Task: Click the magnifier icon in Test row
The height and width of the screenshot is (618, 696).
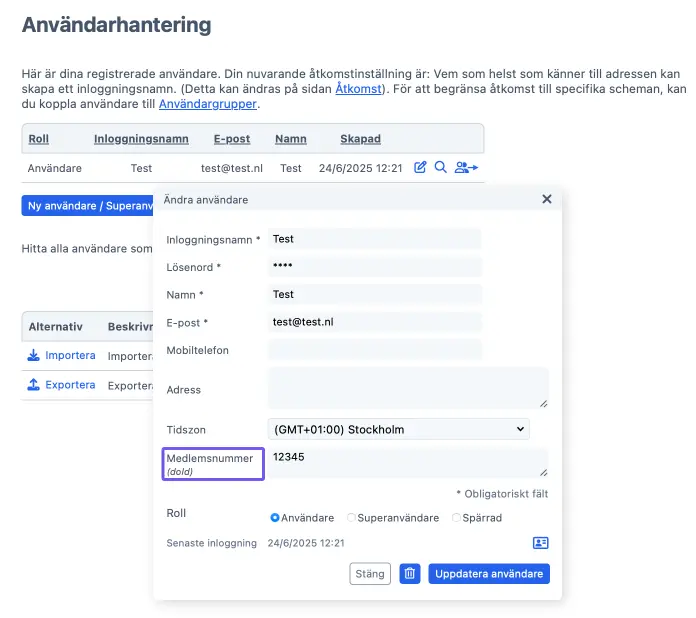Action: (440, 167)
